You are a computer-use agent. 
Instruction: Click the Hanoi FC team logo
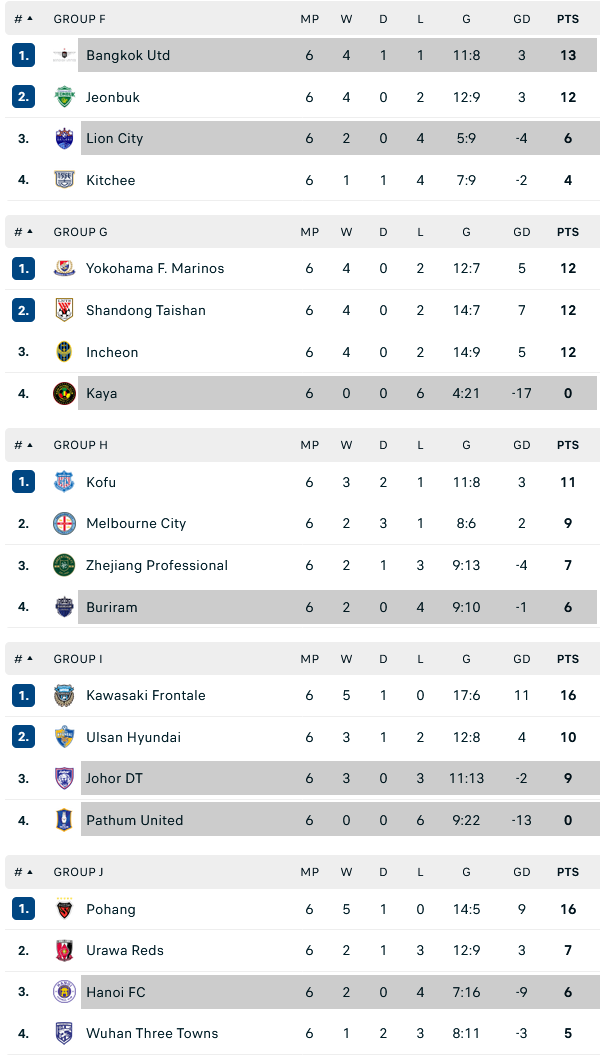[x=64, y=992]
